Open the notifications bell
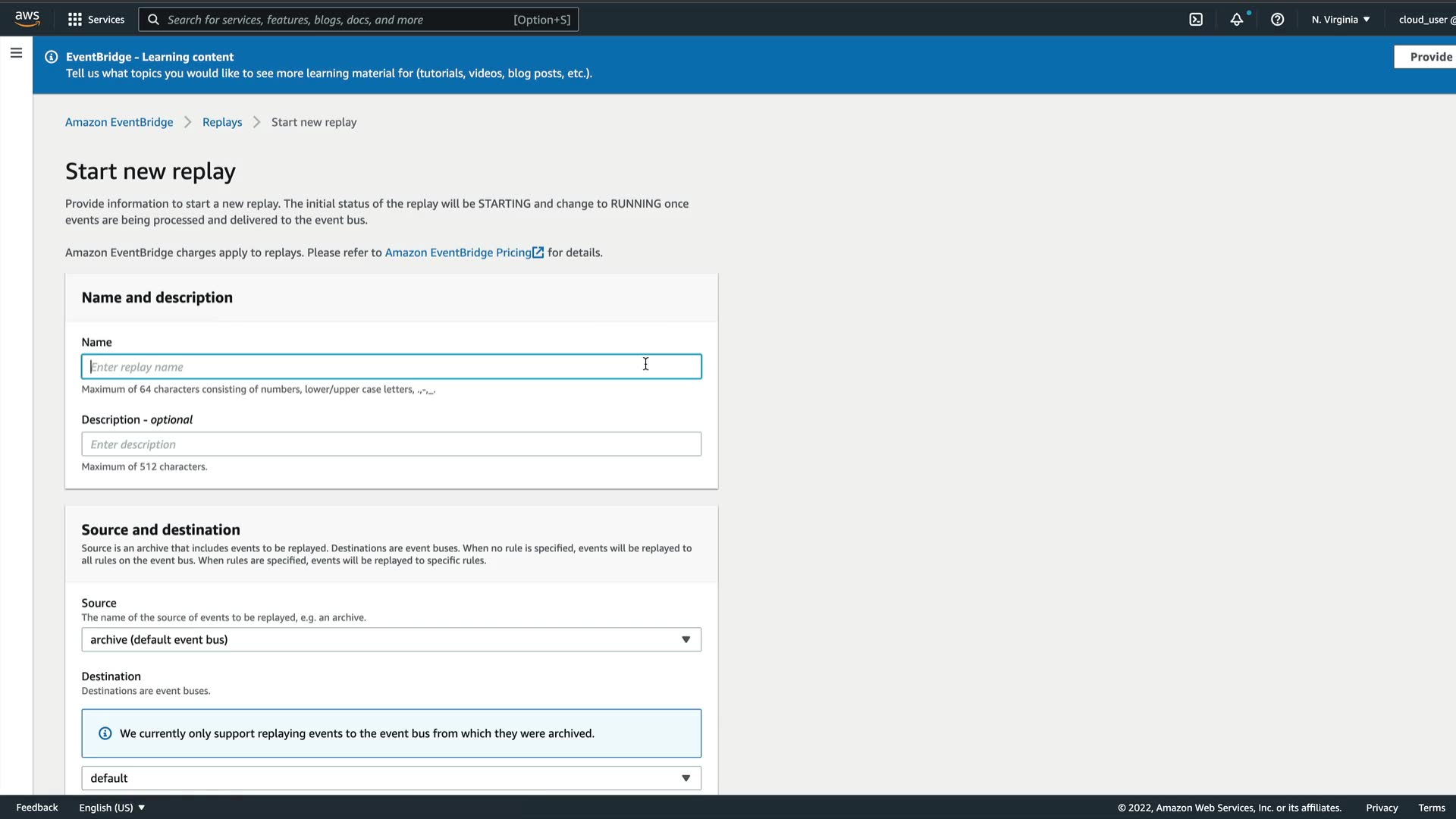 1237,20
